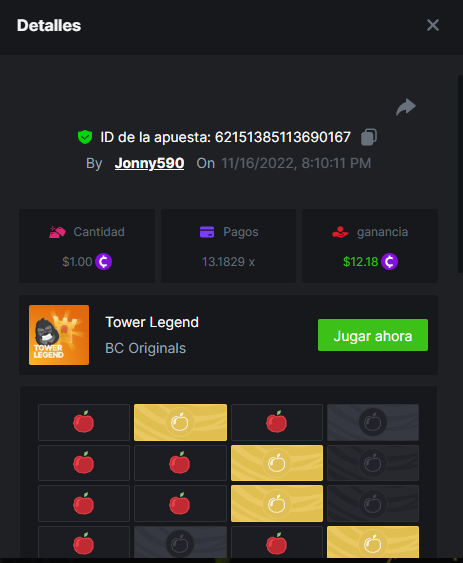Click the Tower Legend game title
The height and width of the screenshot is (563, 463).
tap(152, 322)
